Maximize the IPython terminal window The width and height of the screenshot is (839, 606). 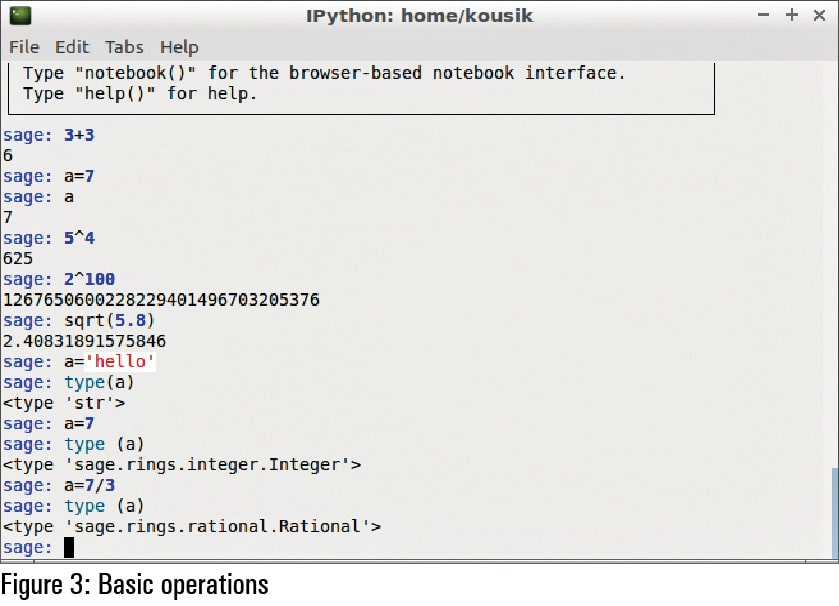pyautogui.click(x=792, y=15)
